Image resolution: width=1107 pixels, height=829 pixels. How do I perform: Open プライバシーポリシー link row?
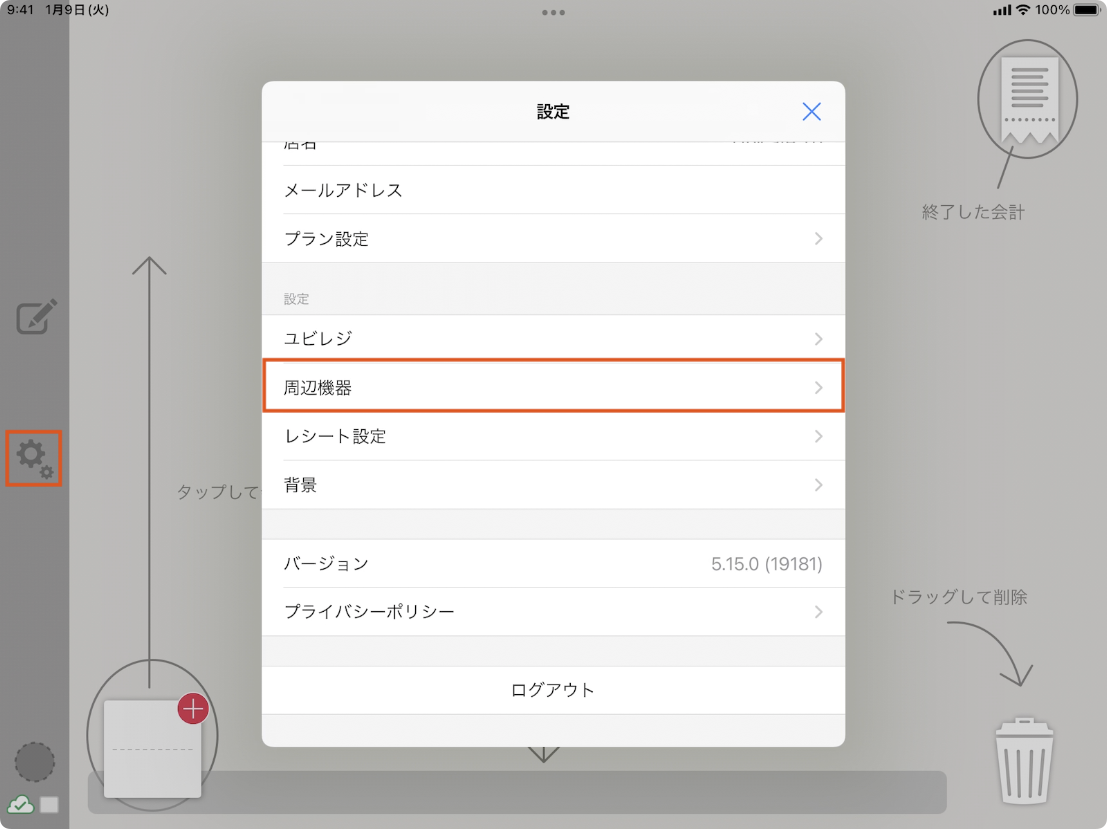554,612
